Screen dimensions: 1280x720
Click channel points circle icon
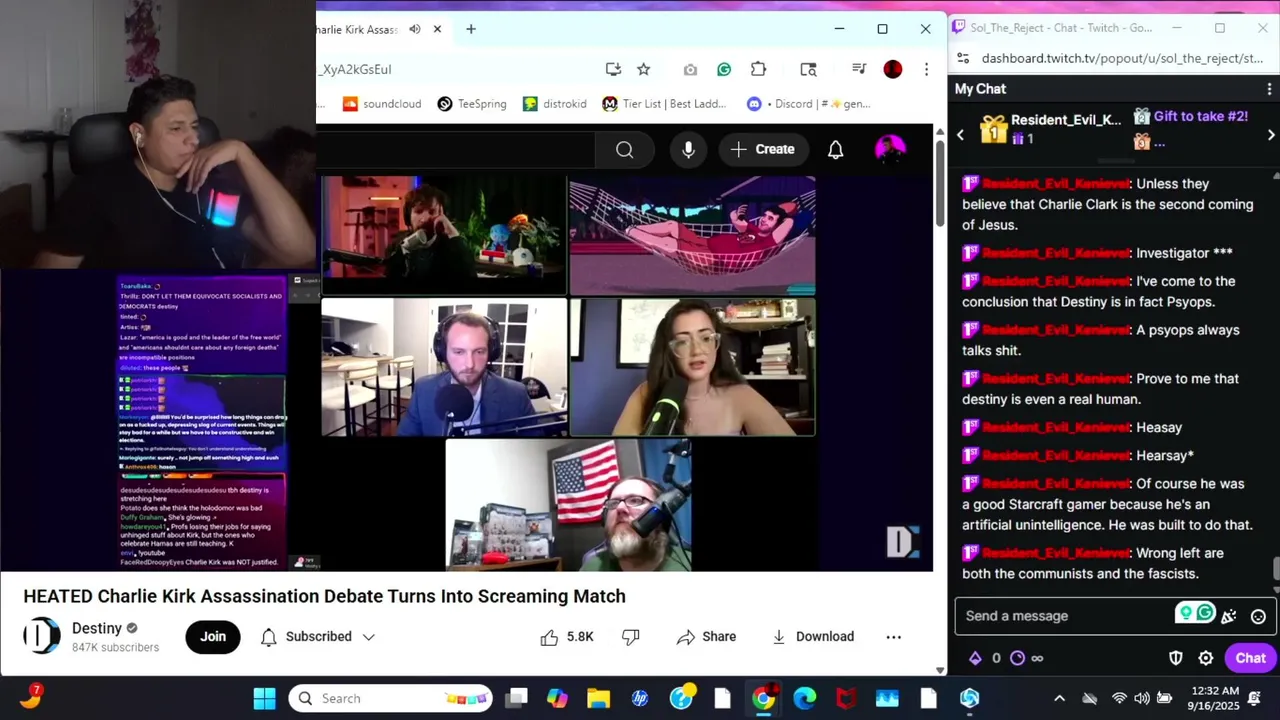coord(1018,658)
